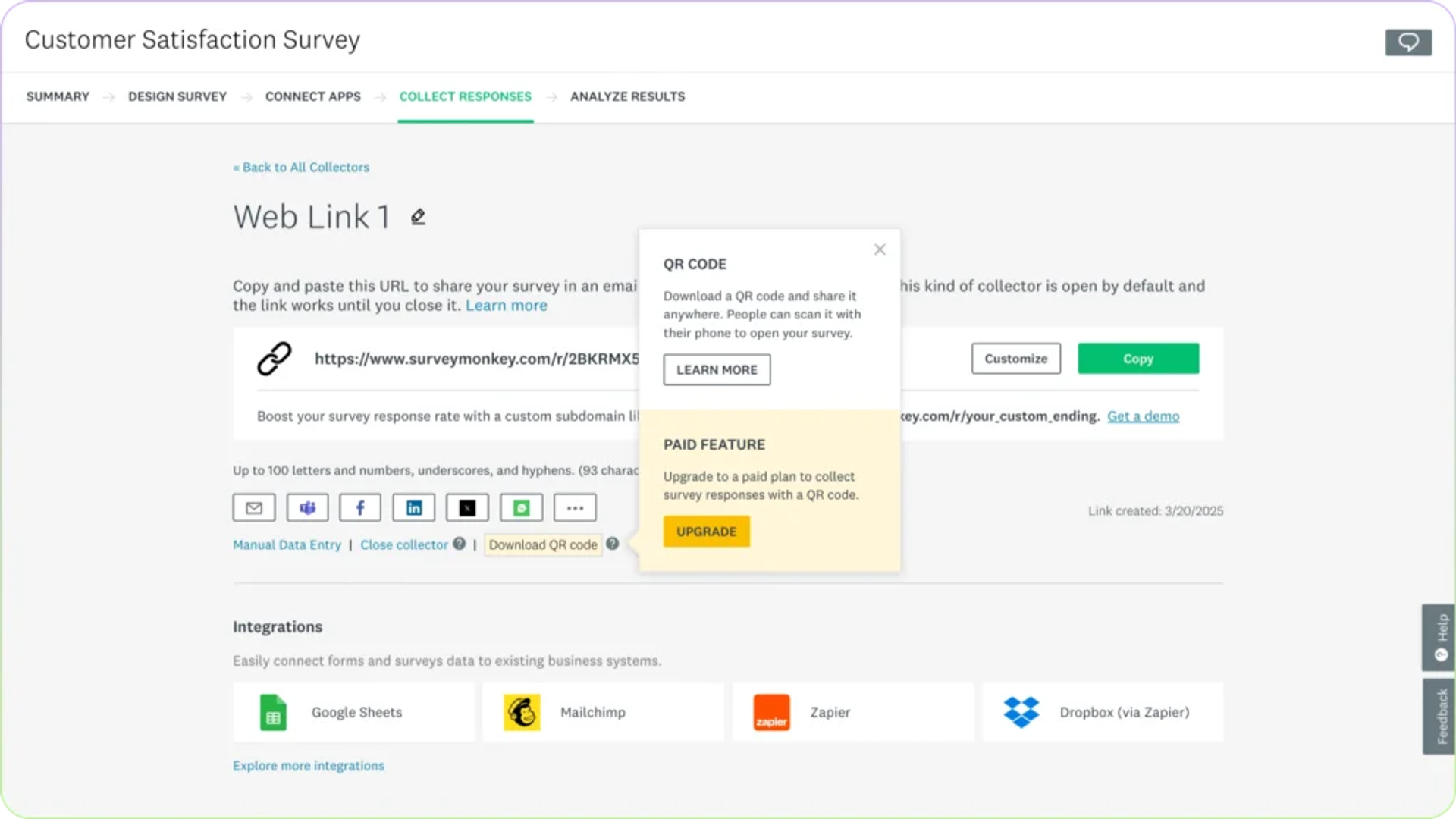Click the Customer Satisfaction Survey title
The width and height of the screenshot is (1456, 819).
pyautogui.click(x=193, y=39)
